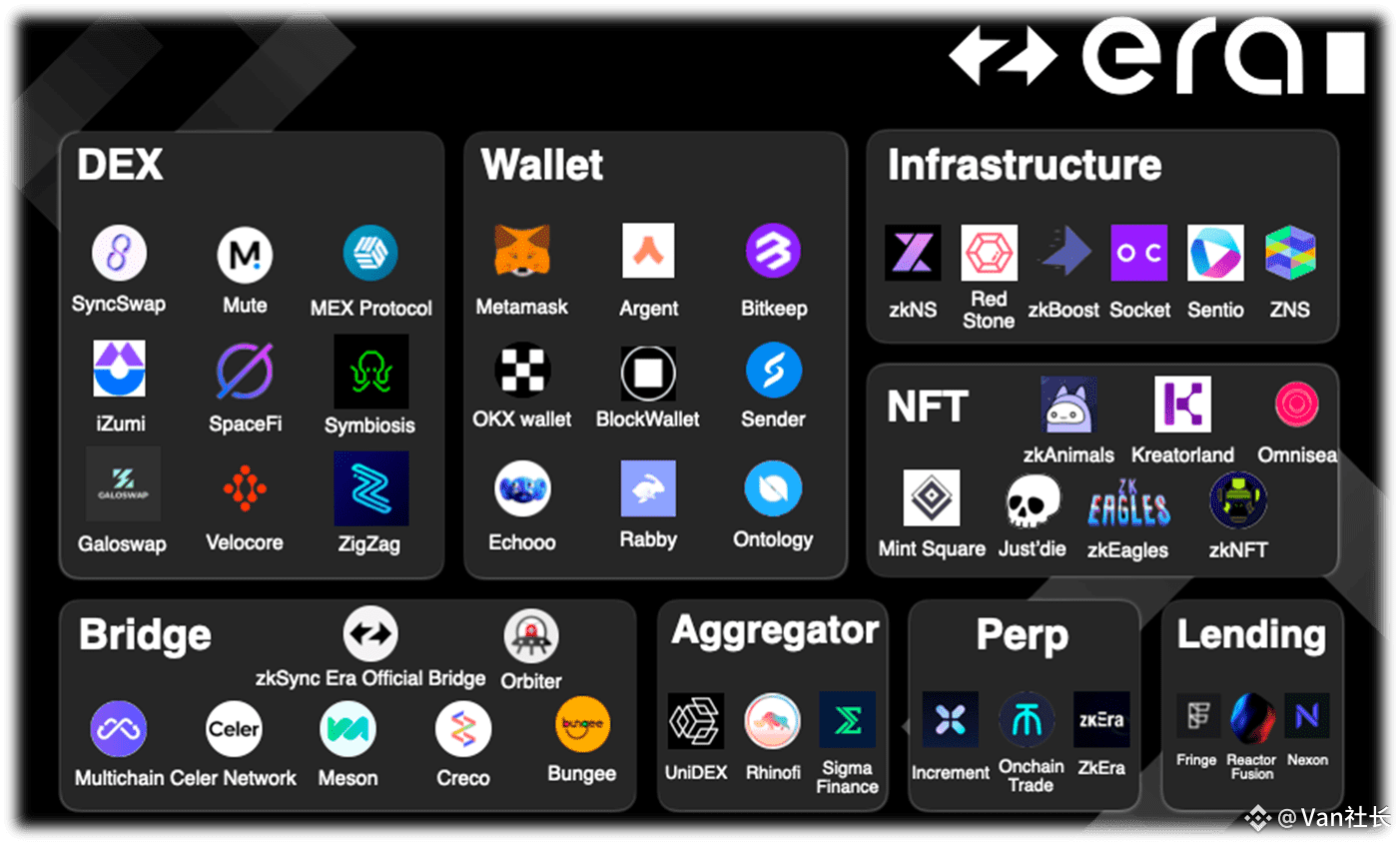
Task: Click the Symbiosis octopus icon
Action: pyautogui.click(x=370, y=372)
